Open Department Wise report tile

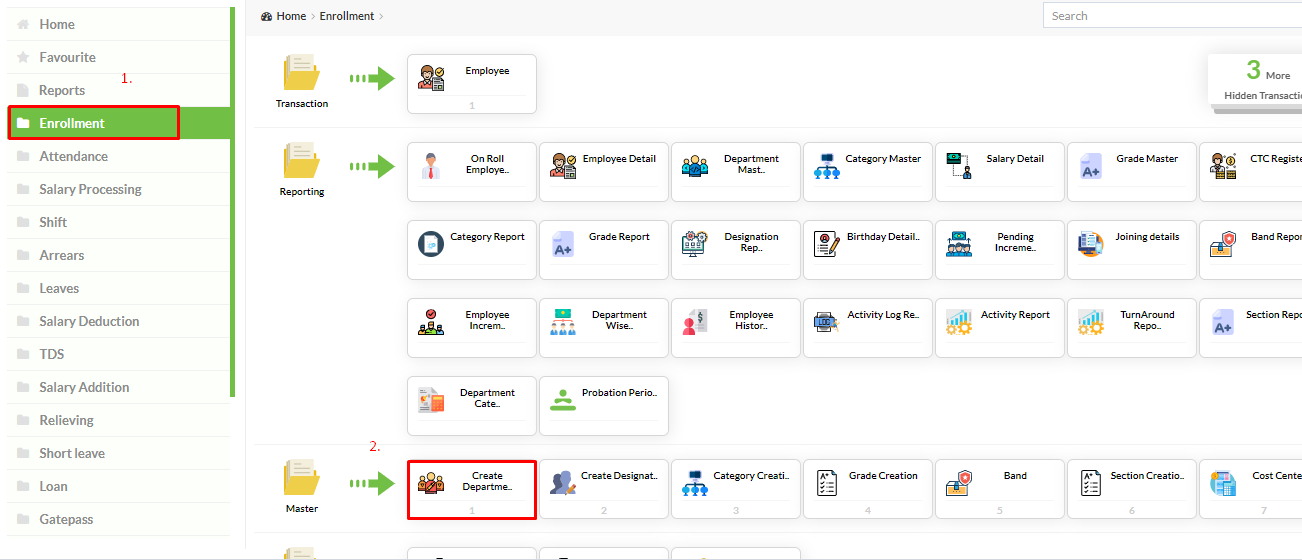pos(604,328)
